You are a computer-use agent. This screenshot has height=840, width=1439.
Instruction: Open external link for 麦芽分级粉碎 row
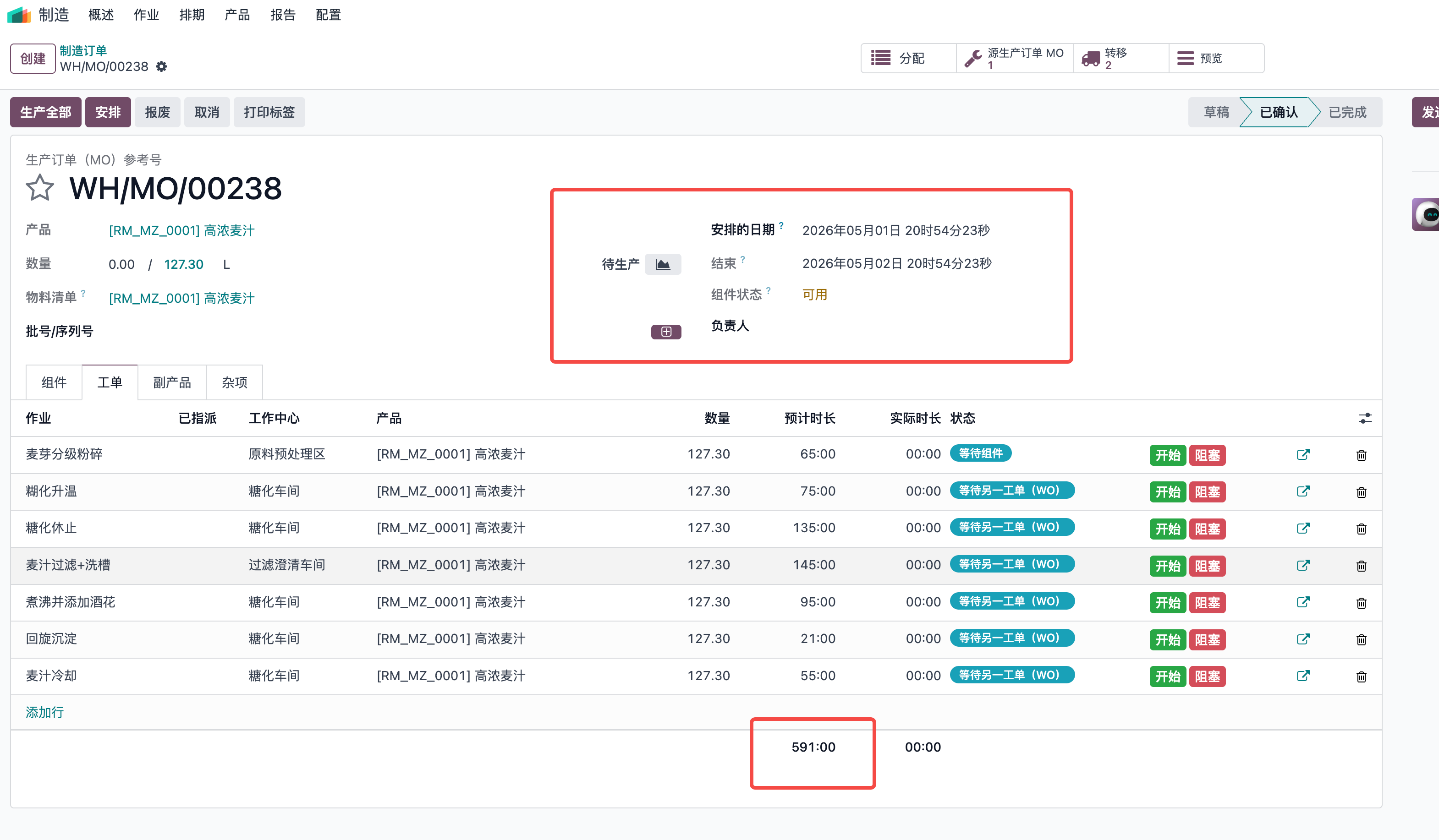tap(1302, 455)
